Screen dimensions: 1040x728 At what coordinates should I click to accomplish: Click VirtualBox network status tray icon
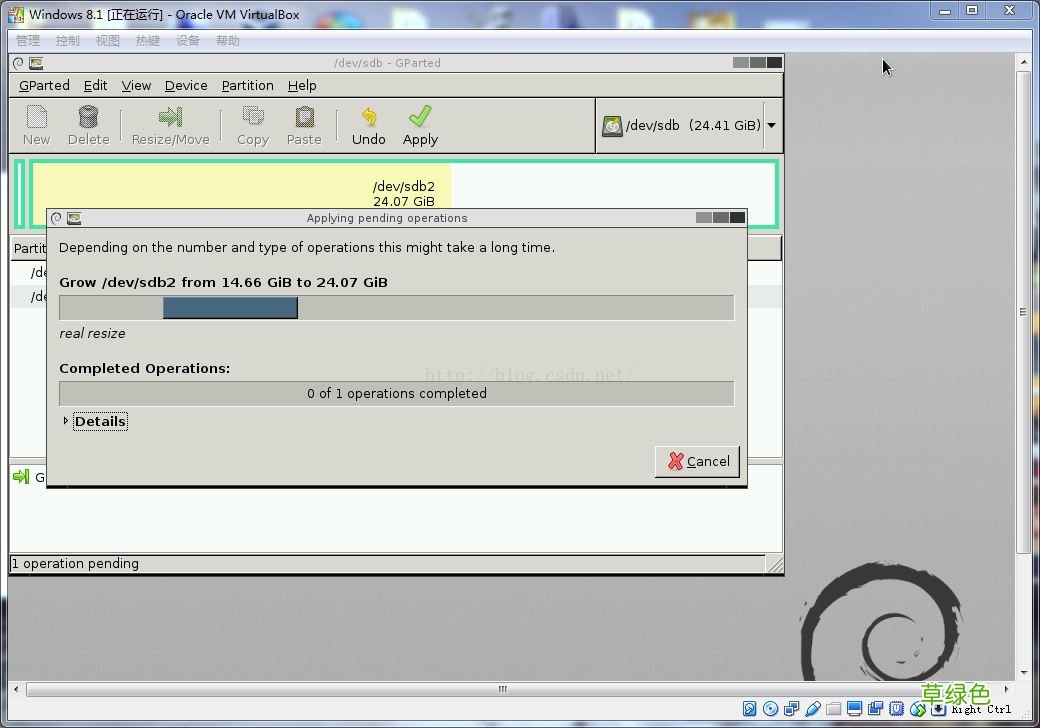point(791,709)
